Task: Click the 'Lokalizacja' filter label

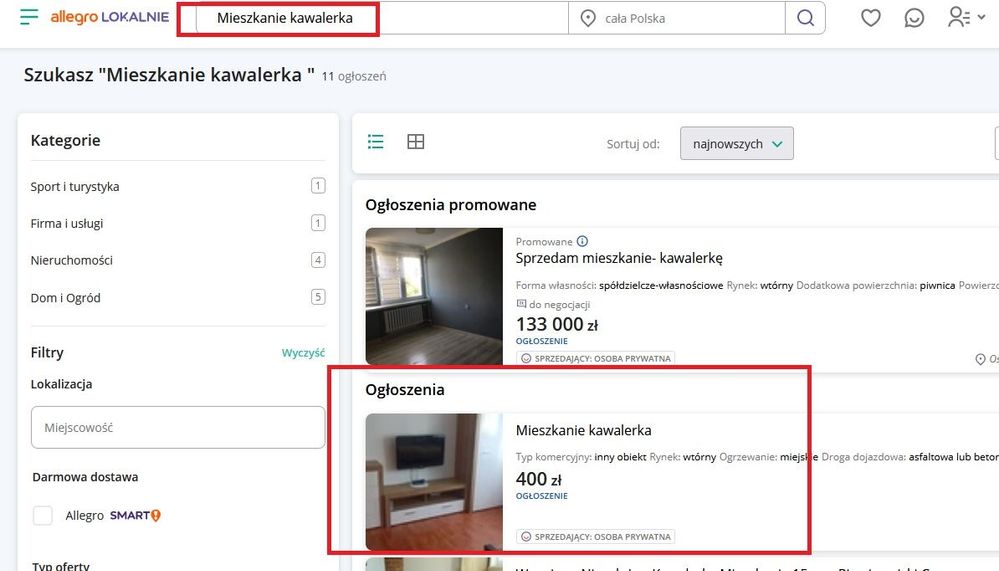Action: click(x=61, y=384)
